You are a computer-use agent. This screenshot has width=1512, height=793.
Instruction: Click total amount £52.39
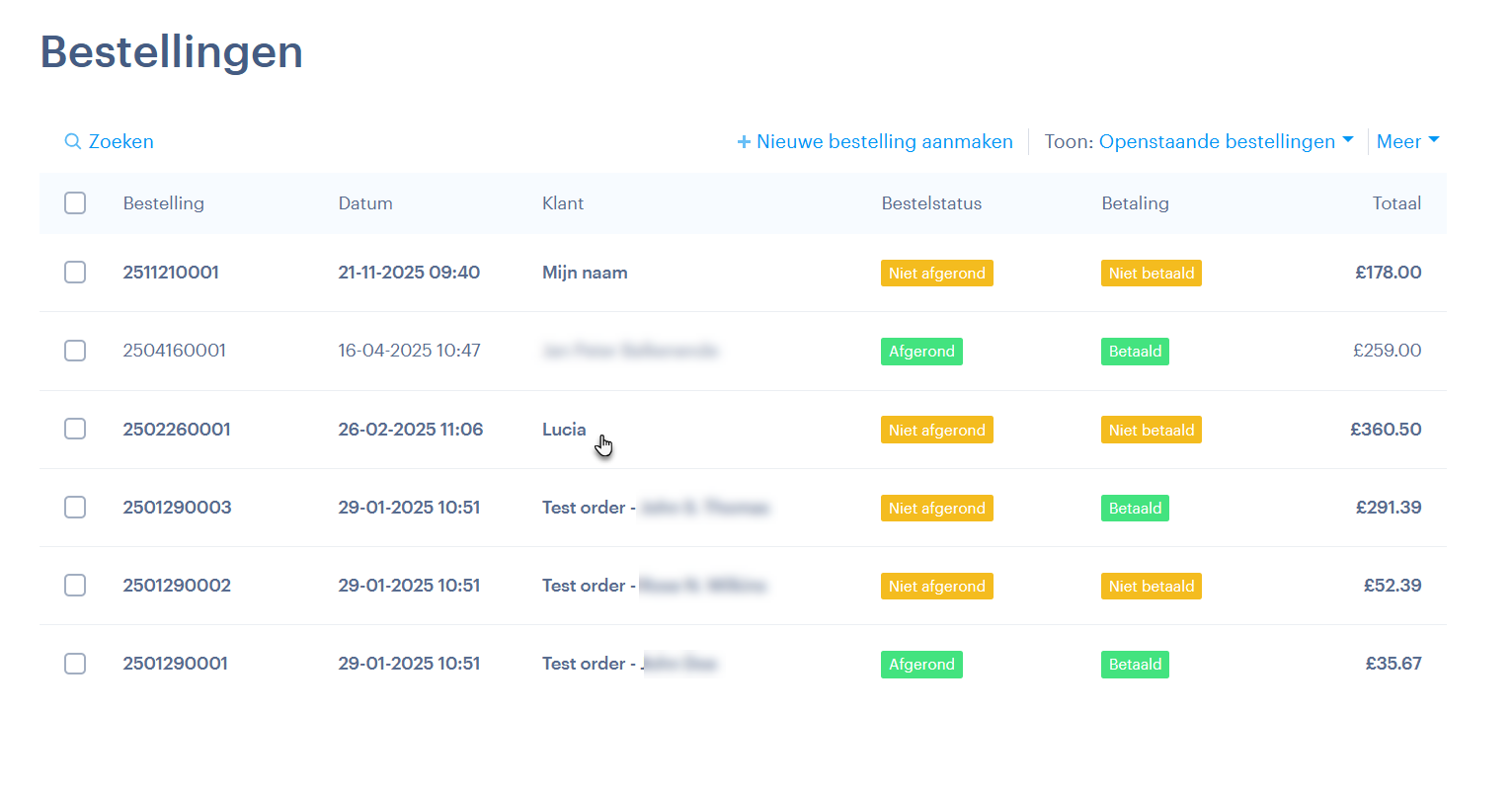pos(1393,586)
